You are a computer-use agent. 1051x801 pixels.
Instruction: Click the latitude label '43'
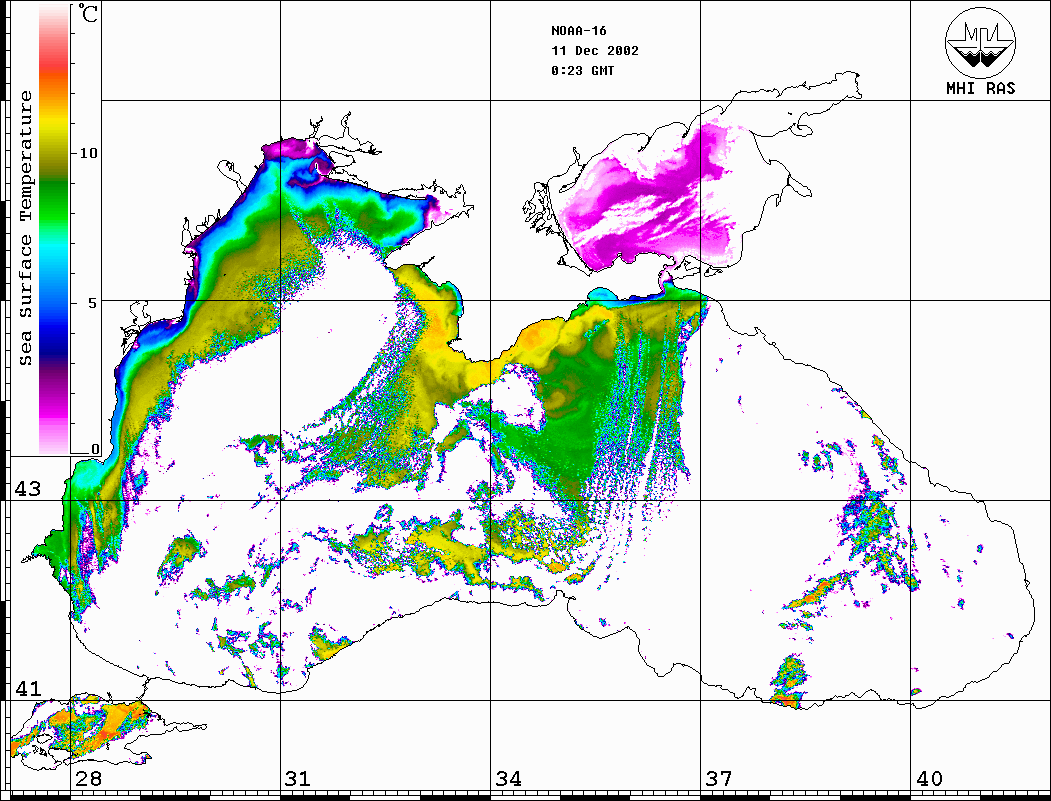27,489
